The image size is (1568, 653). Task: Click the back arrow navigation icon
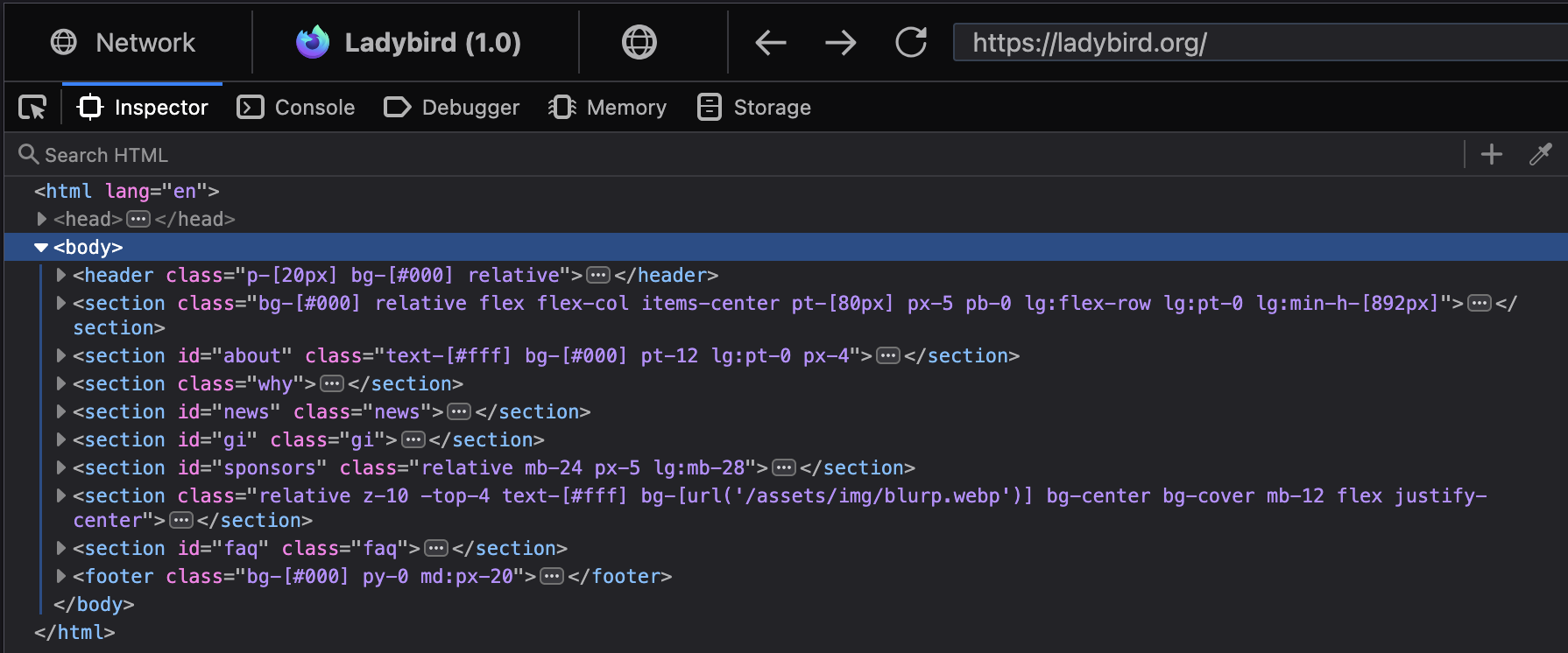(771, 42)
